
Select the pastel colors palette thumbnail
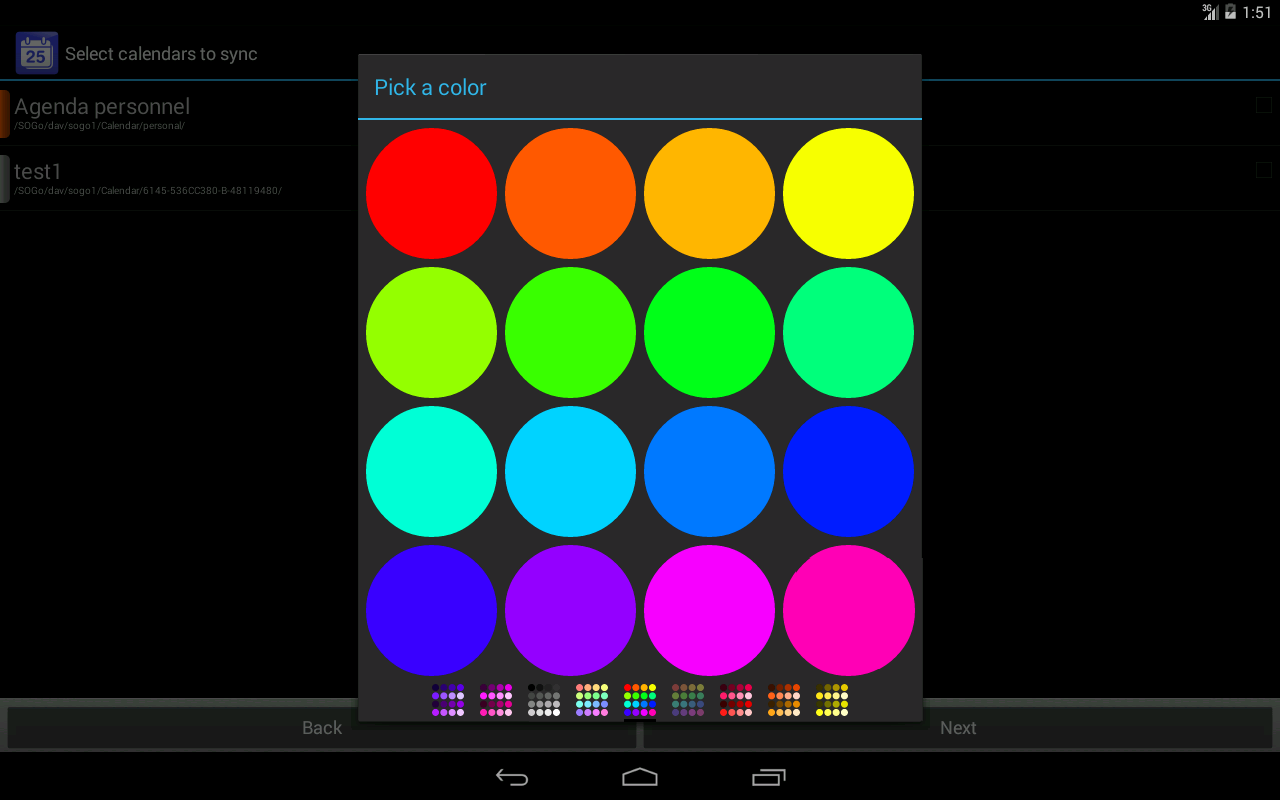(x=592, y=700)
